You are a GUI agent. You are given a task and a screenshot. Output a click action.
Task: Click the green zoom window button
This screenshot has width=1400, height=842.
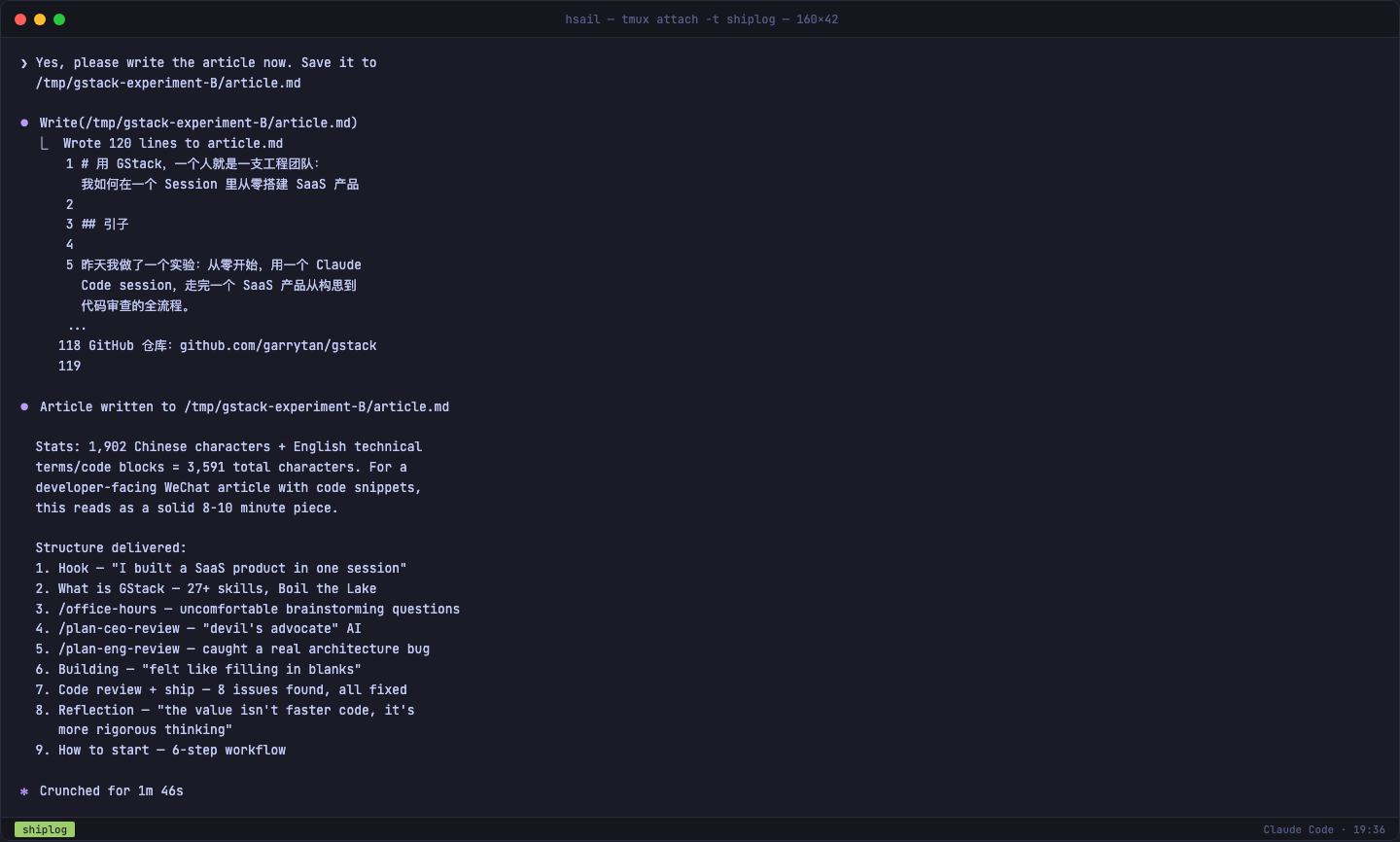(59, 19)
